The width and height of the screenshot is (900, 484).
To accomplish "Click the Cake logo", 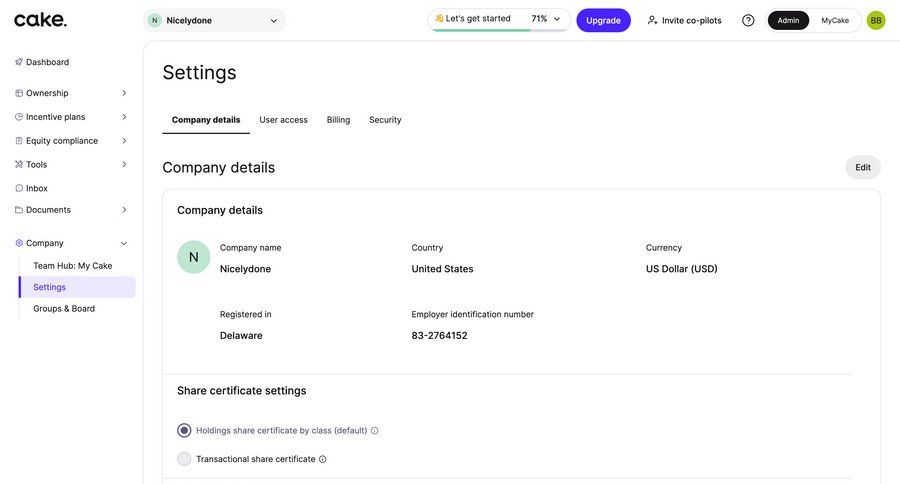I will 40,20.
